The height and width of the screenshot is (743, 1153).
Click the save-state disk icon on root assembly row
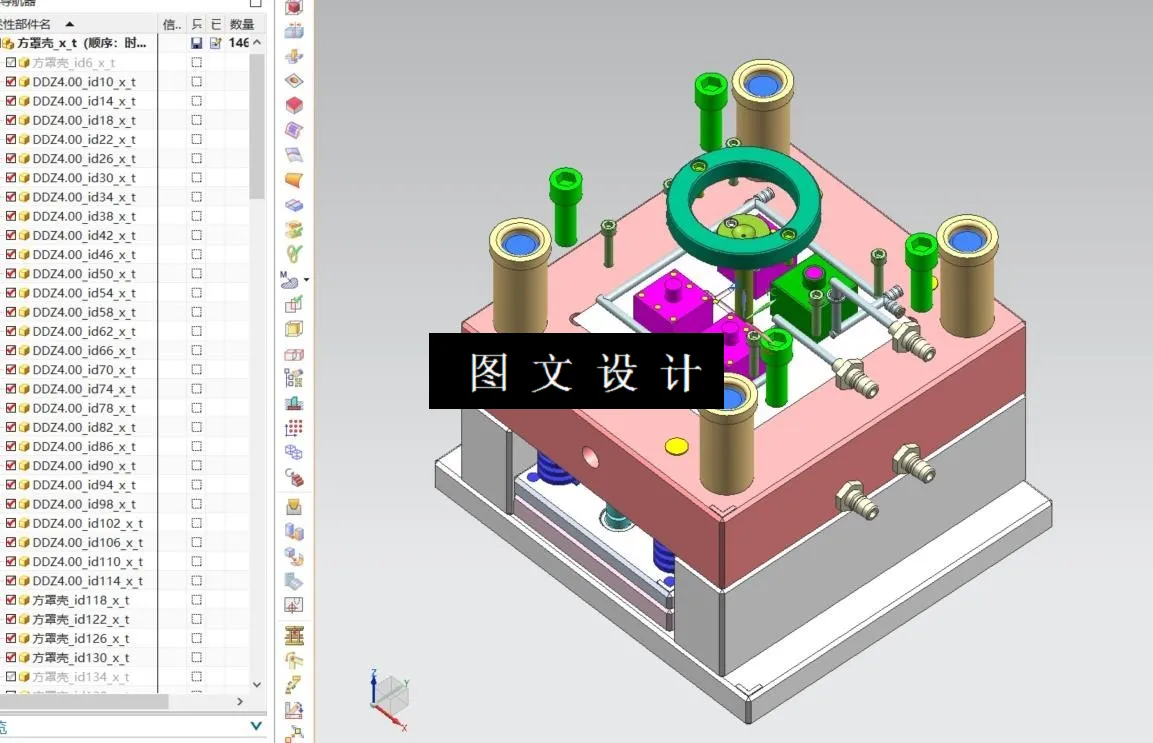click(x=198, y=42)
